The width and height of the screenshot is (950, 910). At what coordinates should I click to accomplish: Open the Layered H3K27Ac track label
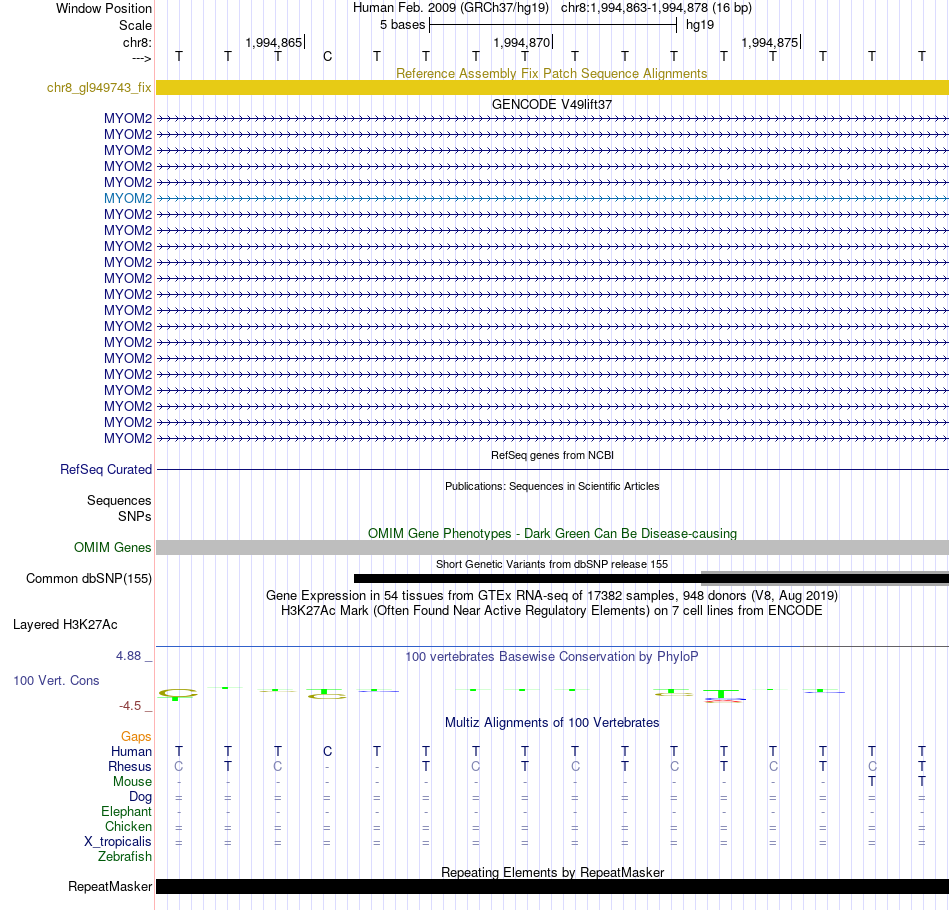tap(65, 625)
